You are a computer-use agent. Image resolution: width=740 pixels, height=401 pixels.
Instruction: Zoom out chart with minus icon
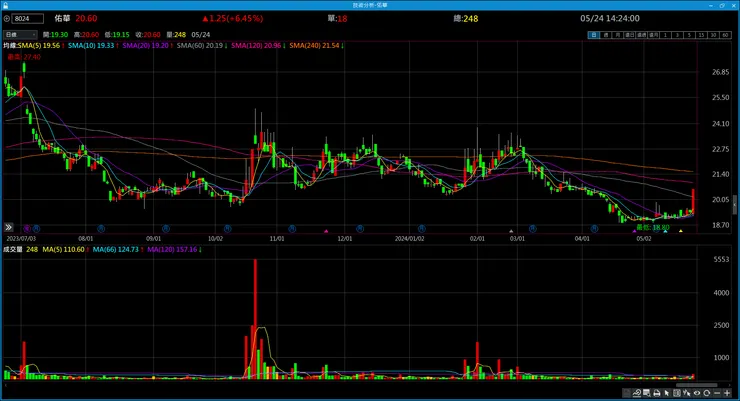(717, 393)
